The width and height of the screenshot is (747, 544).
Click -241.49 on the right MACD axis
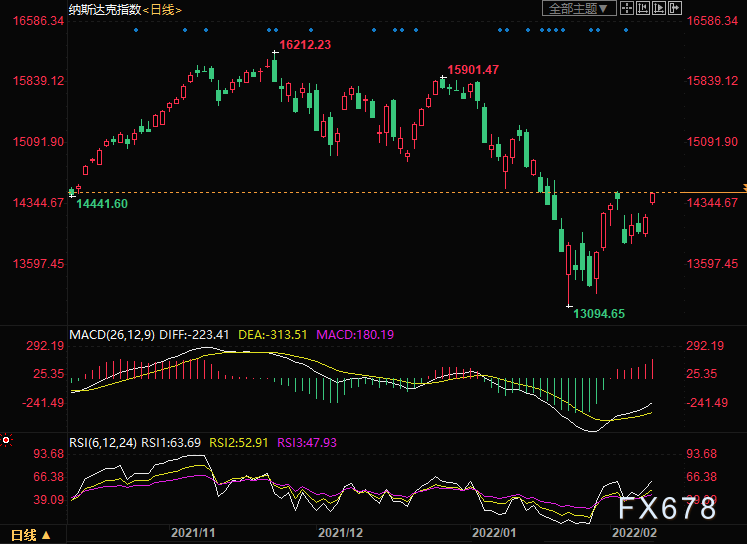tap(707, 403)
